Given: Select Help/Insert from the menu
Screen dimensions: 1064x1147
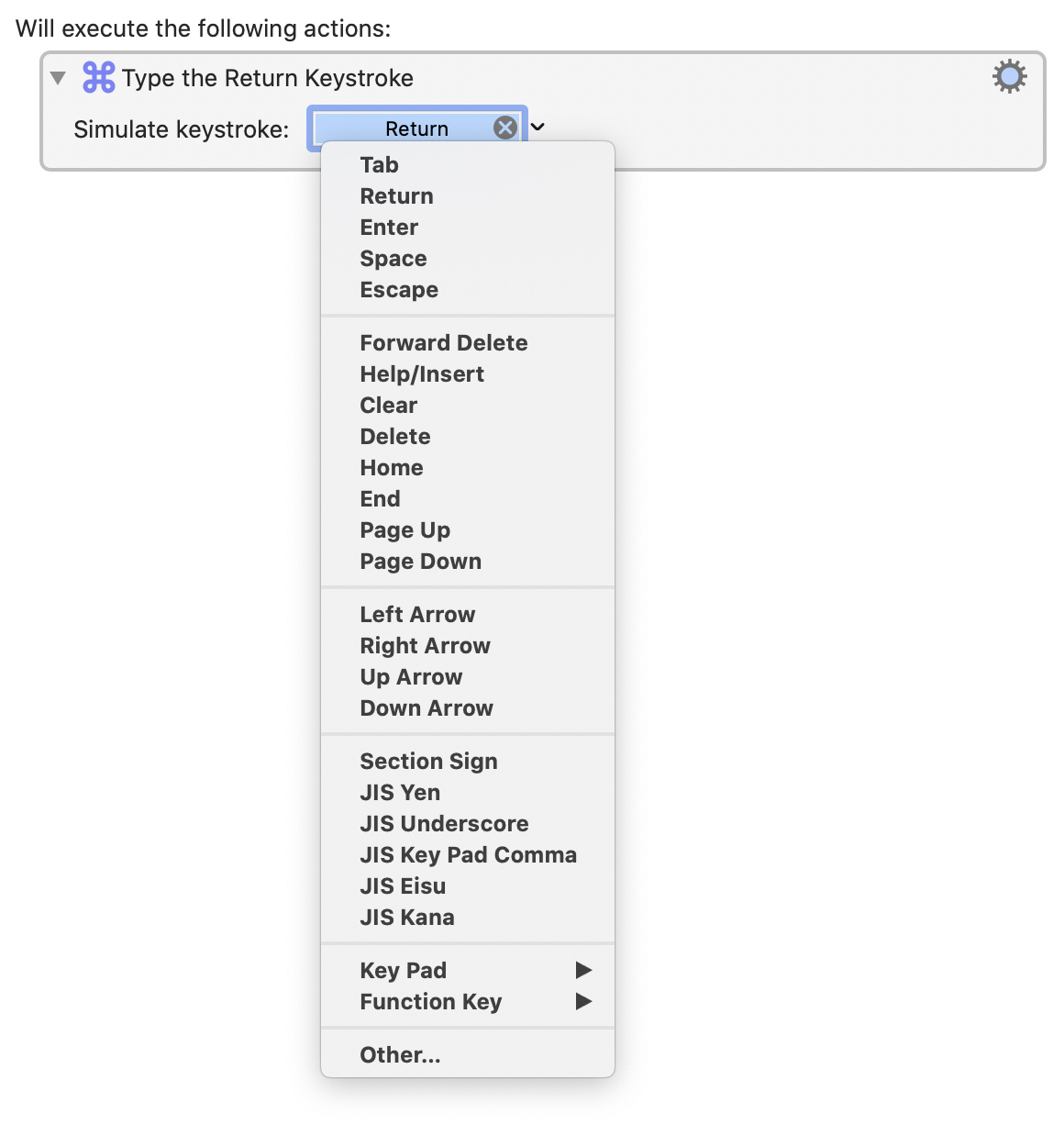Looking at the screenshot, I should pyautogui.click(x=422, y=374).
